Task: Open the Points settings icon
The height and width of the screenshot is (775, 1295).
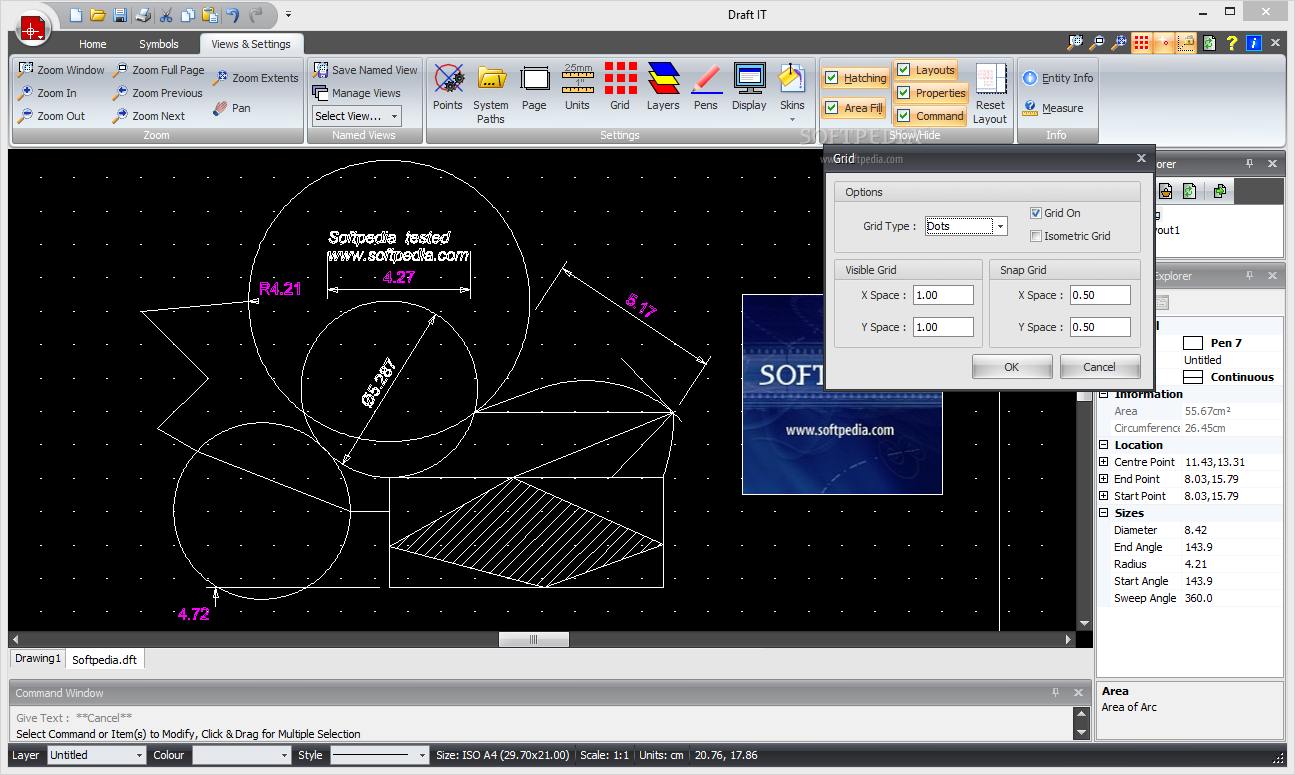Action: [x=448, y=87]
